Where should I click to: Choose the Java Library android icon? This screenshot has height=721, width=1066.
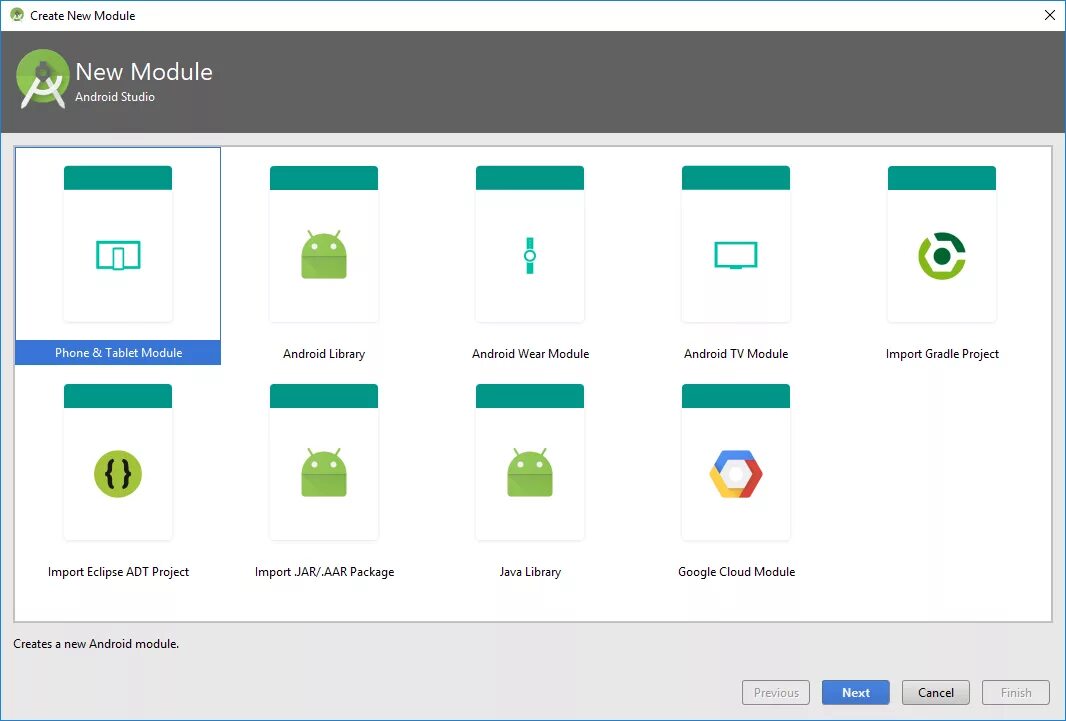530,473
